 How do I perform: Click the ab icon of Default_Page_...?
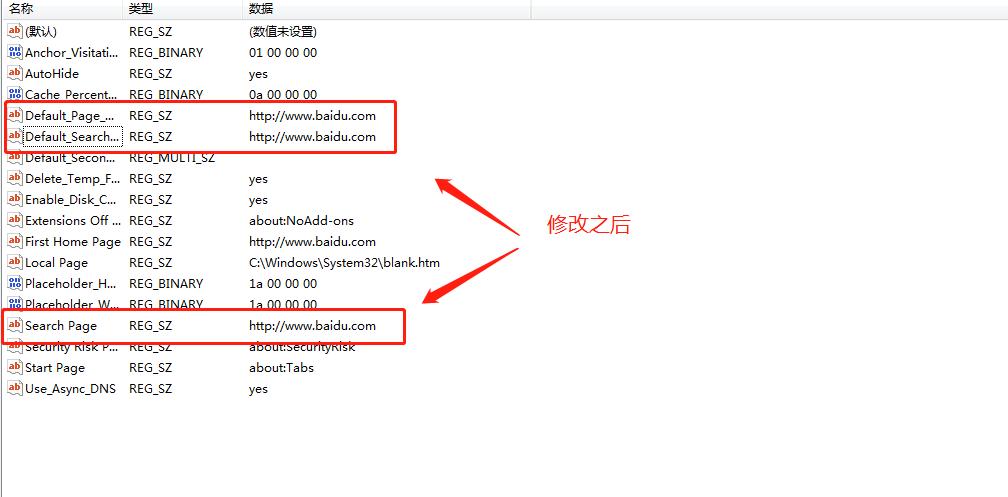[15, 115]
